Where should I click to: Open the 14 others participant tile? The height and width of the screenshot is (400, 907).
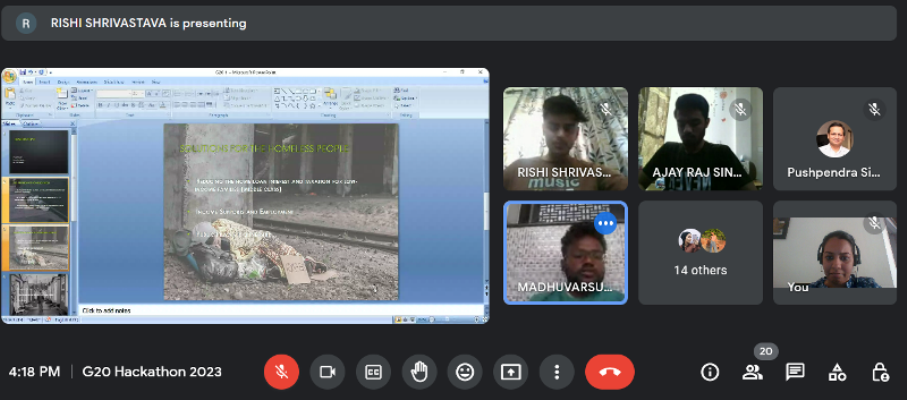pos(700,253)
